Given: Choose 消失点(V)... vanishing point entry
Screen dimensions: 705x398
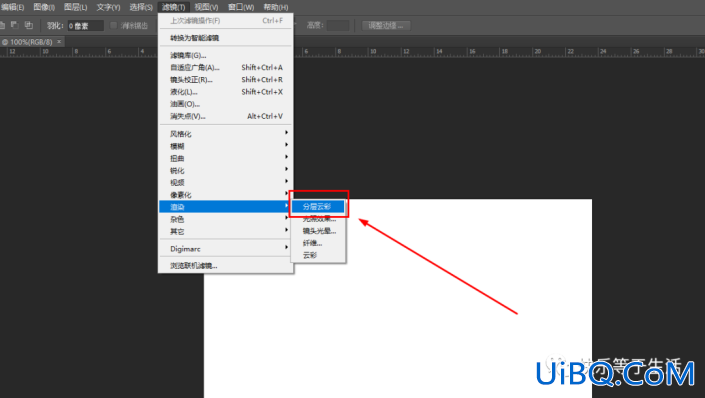Looking at the screenshot, I should [226, 116].
